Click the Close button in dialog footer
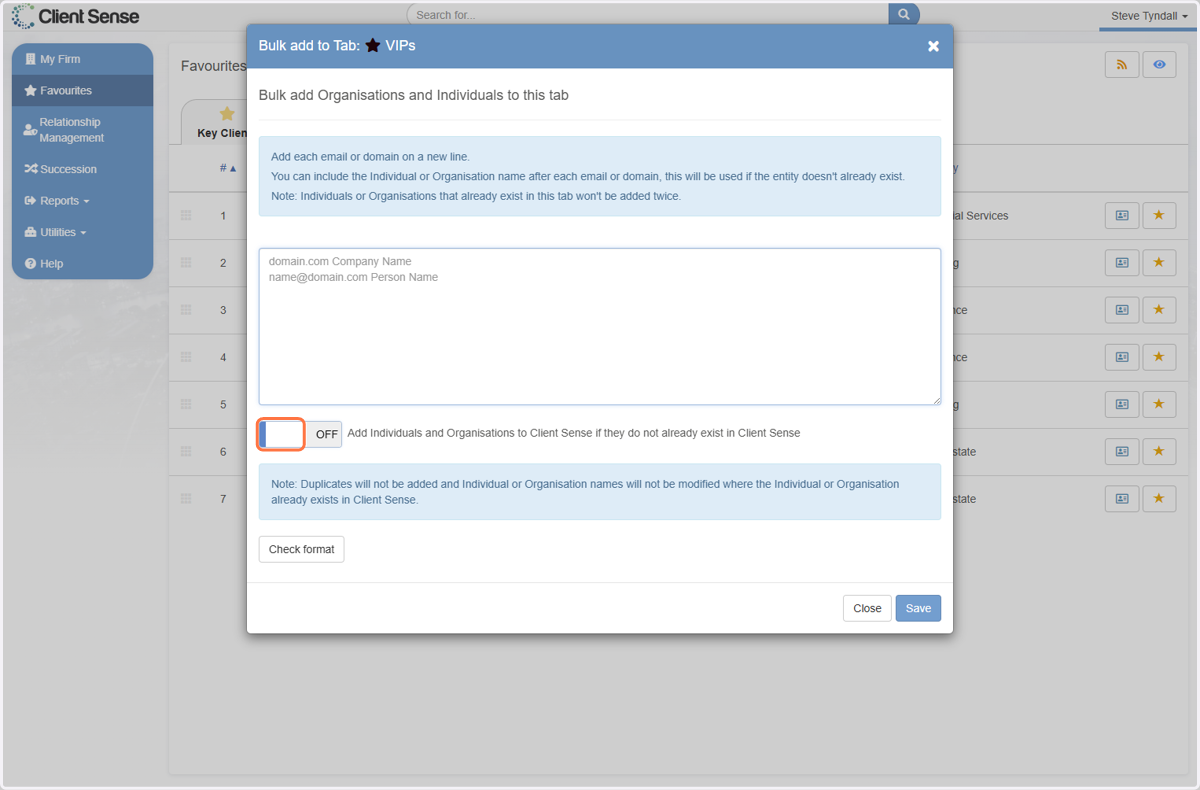Screen dimensions: 1200x790 (867, 608)
